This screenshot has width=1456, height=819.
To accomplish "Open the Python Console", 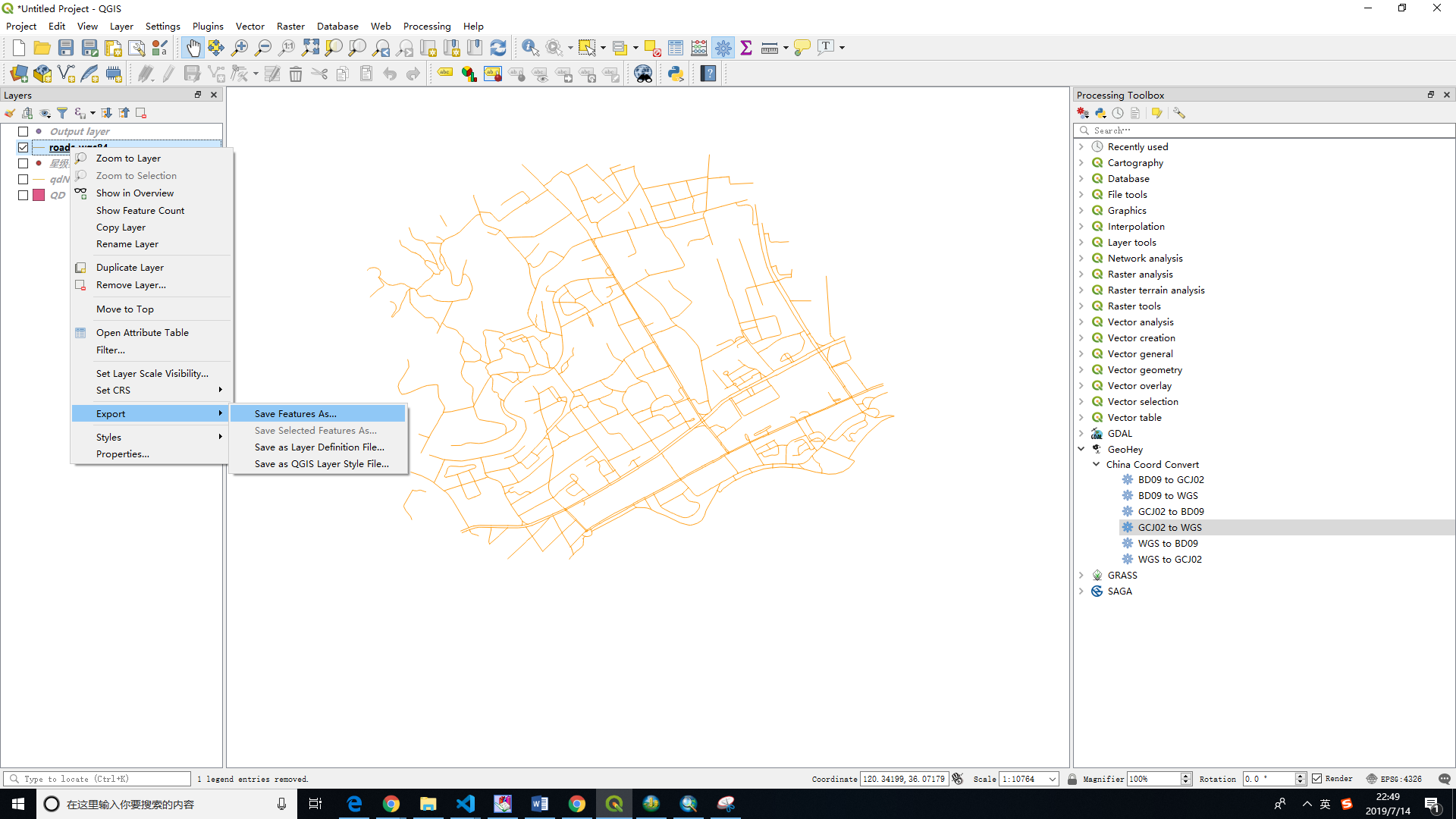I will 676,74.
